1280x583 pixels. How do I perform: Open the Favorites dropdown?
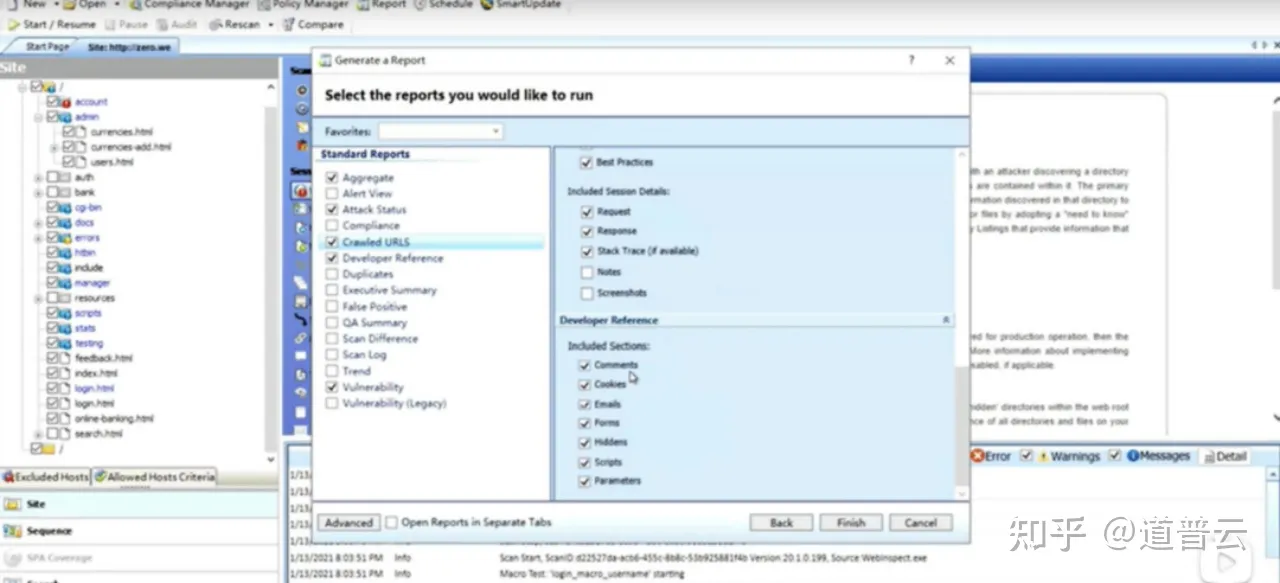pyautogui.click(x=496, y=131)
